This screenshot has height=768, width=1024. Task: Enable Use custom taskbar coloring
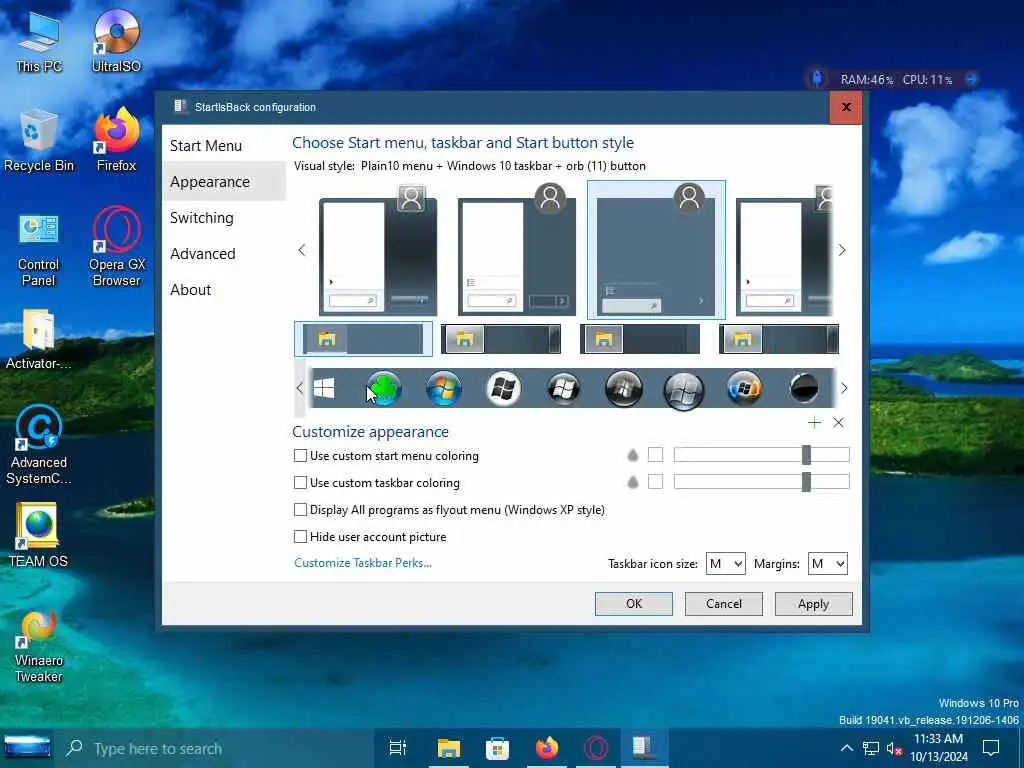point(300,483)
